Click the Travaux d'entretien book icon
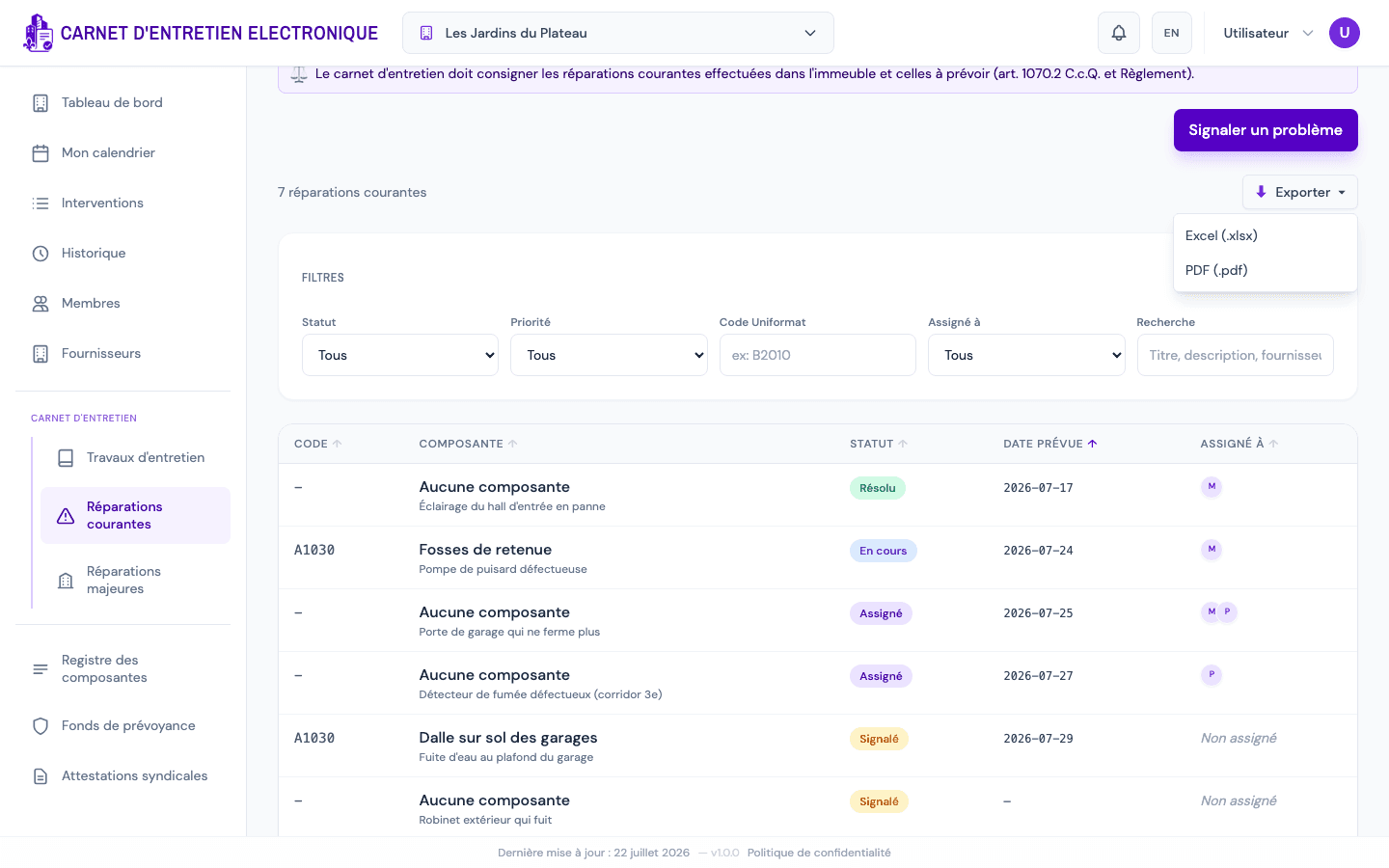This screenshot has height=868, width=1389. 66,458
